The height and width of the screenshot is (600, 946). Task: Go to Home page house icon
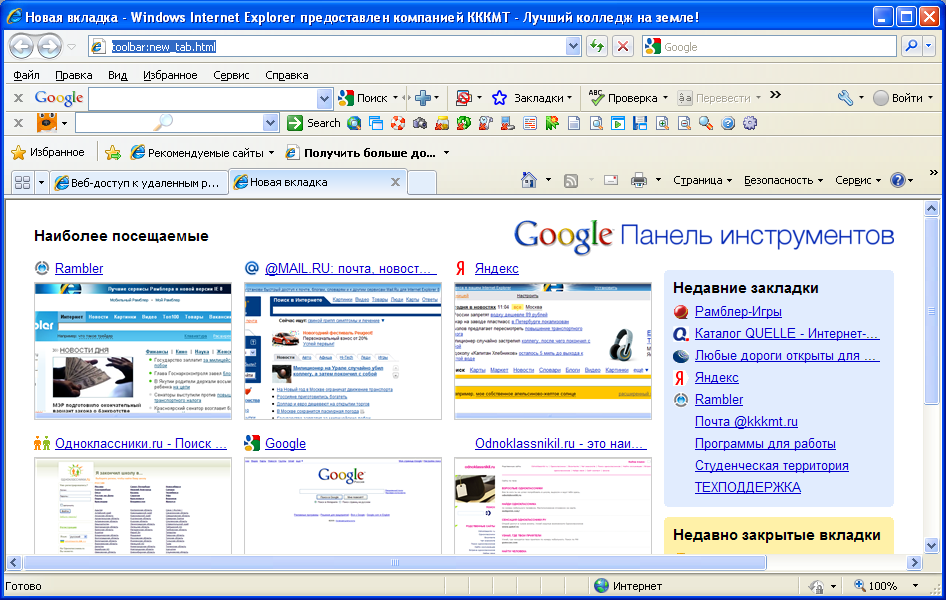pos(529,180)
